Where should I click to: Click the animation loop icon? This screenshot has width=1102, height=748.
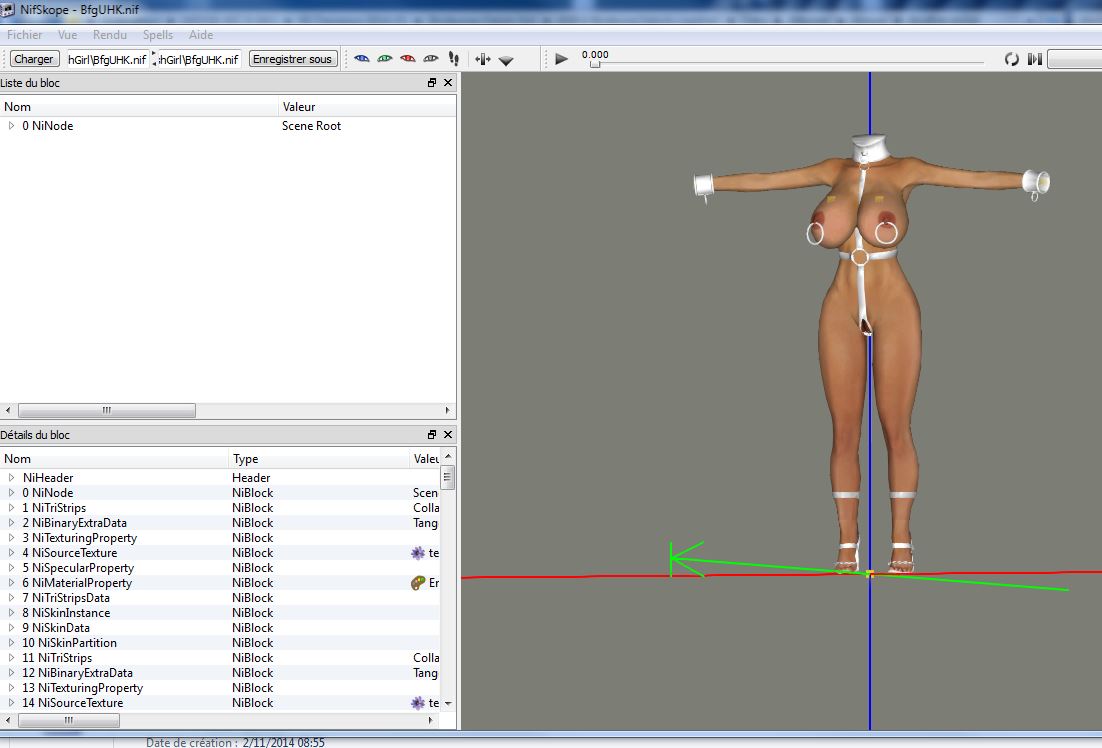[x=1012, y=59]
